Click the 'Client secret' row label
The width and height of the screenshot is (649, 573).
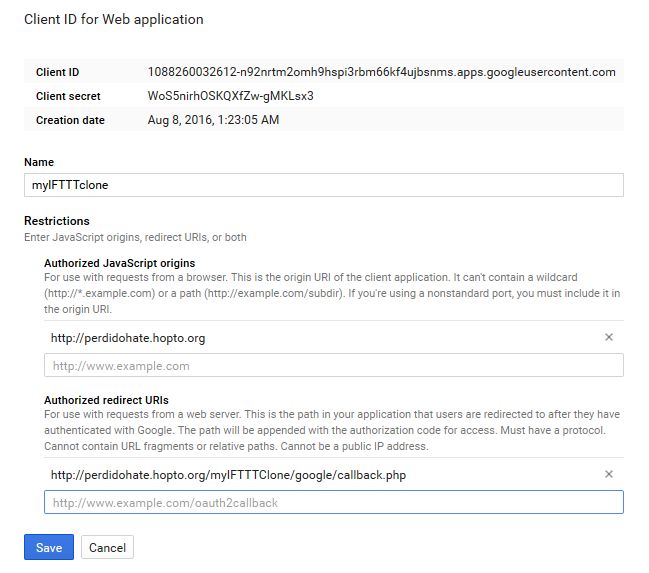point(70,96)
